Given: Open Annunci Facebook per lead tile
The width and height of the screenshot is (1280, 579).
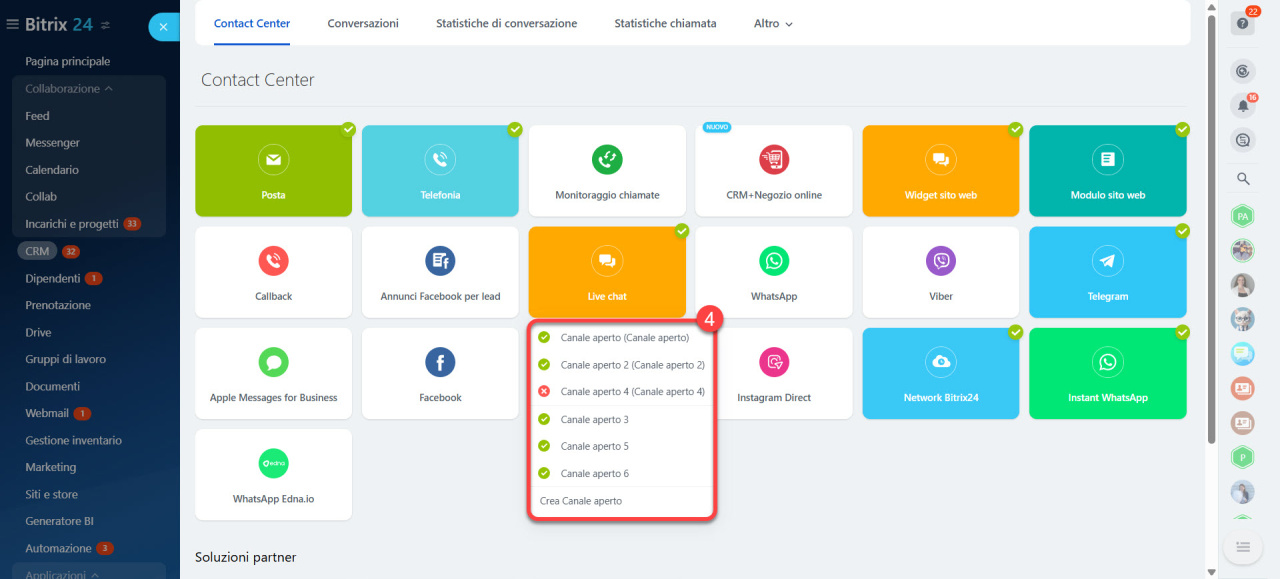Looking at the screenshot, I should click(x=440, y=272).
